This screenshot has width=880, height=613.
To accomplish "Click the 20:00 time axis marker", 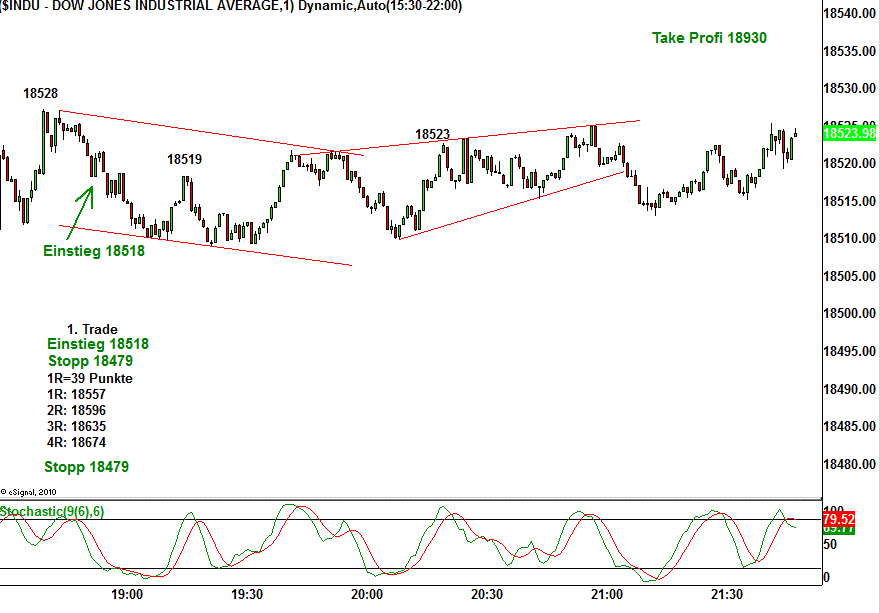I will pyautogui.click(x=367, y=594).
